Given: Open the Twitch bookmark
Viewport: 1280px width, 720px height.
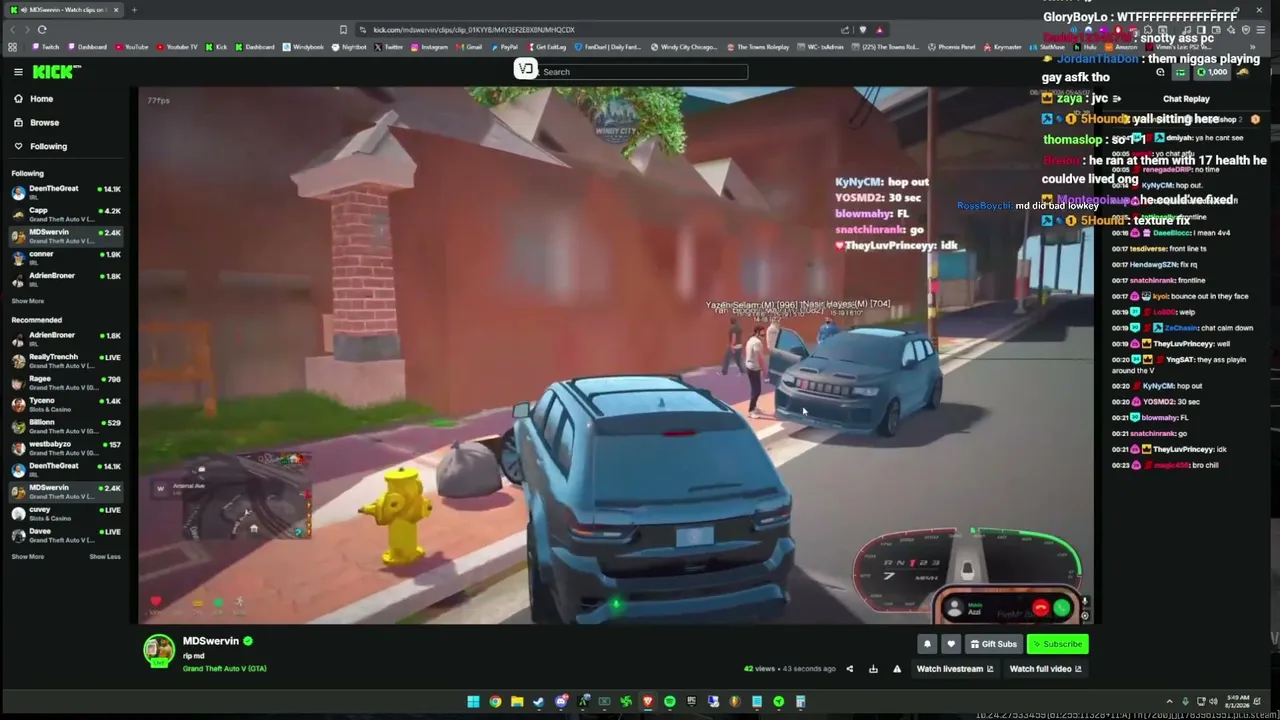Looking at the screenshot, I should 44,47.
